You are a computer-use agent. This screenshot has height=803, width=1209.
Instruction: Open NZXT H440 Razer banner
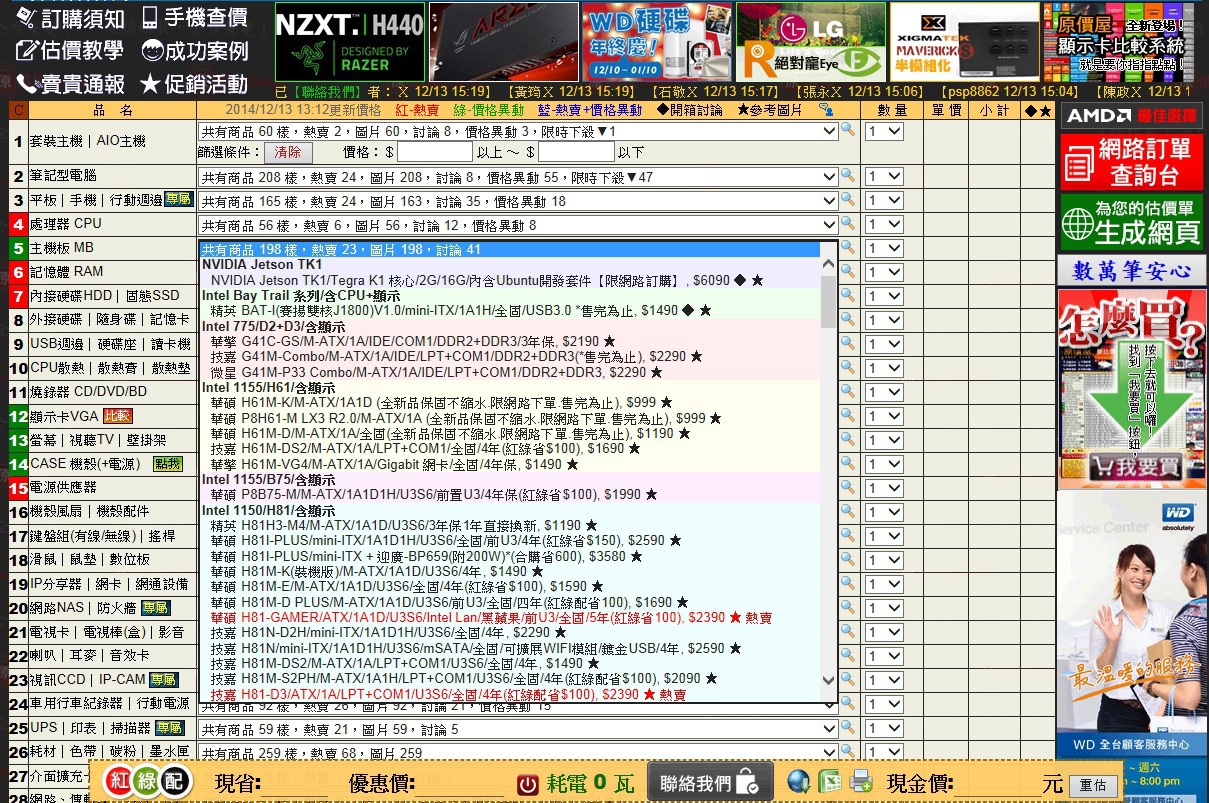point(350,42)
